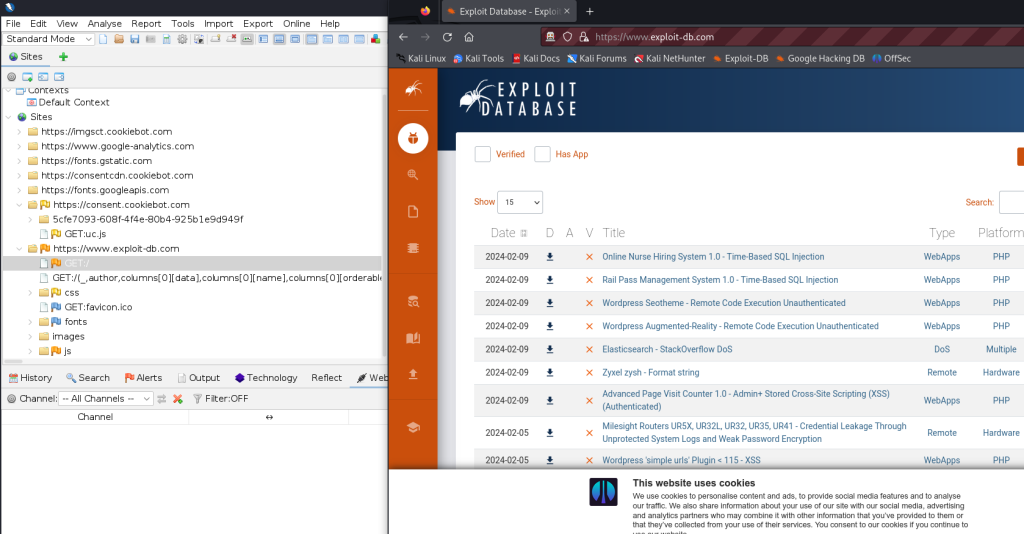Open Rail Pass Management System SQL Injection link

pyautogui.click(x=720, y=280)
